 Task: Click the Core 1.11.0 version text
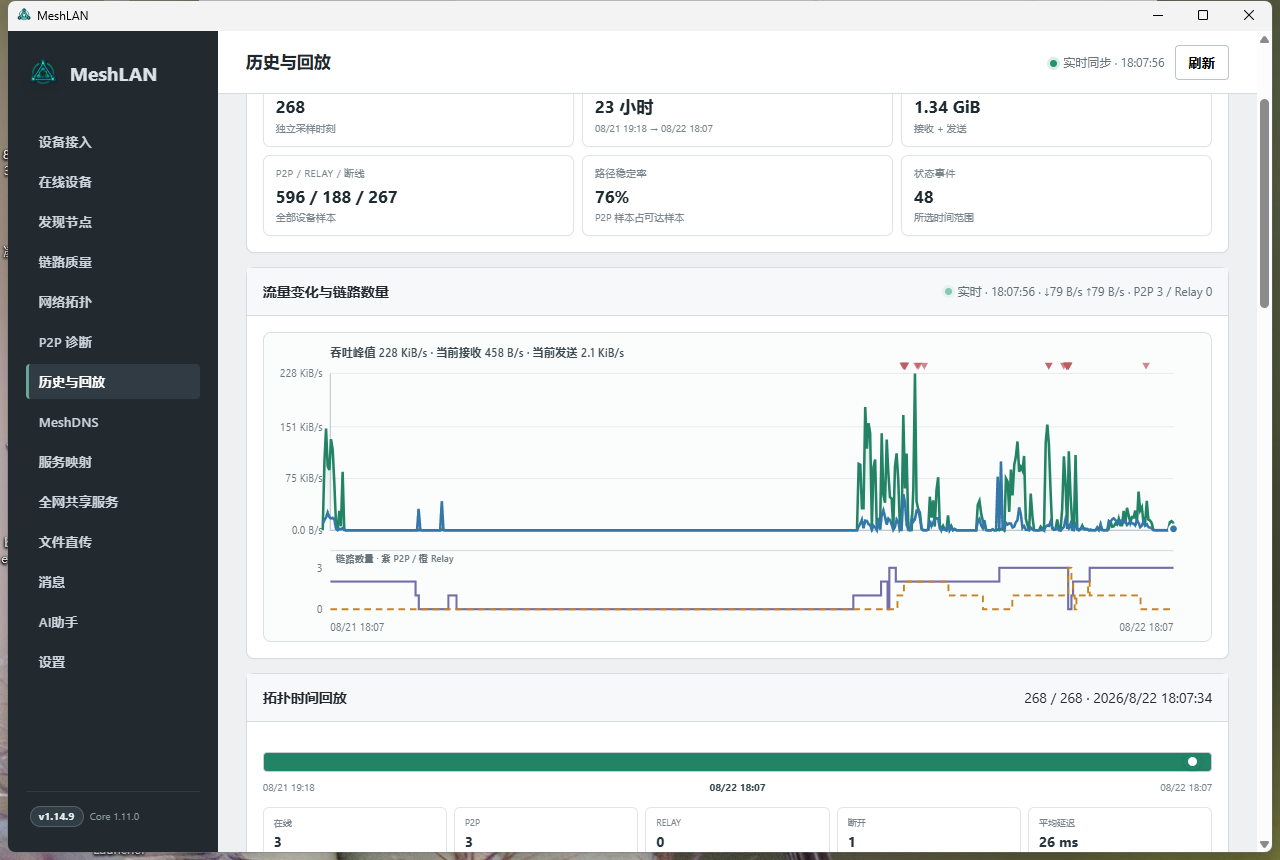(x=114, y=817)
